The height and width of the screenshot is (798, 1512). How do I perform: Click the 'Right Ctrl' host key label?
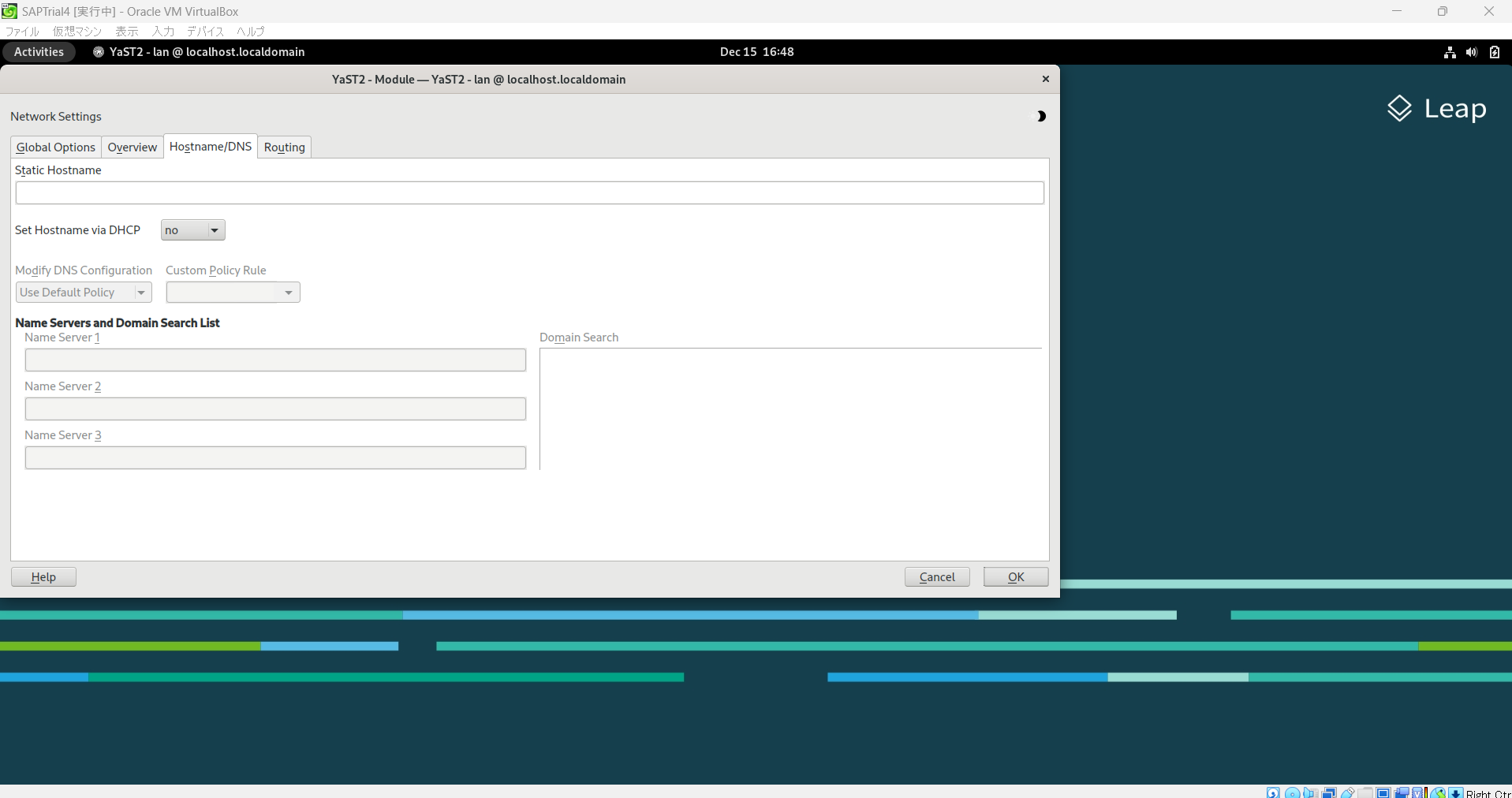click(1489, 793)
